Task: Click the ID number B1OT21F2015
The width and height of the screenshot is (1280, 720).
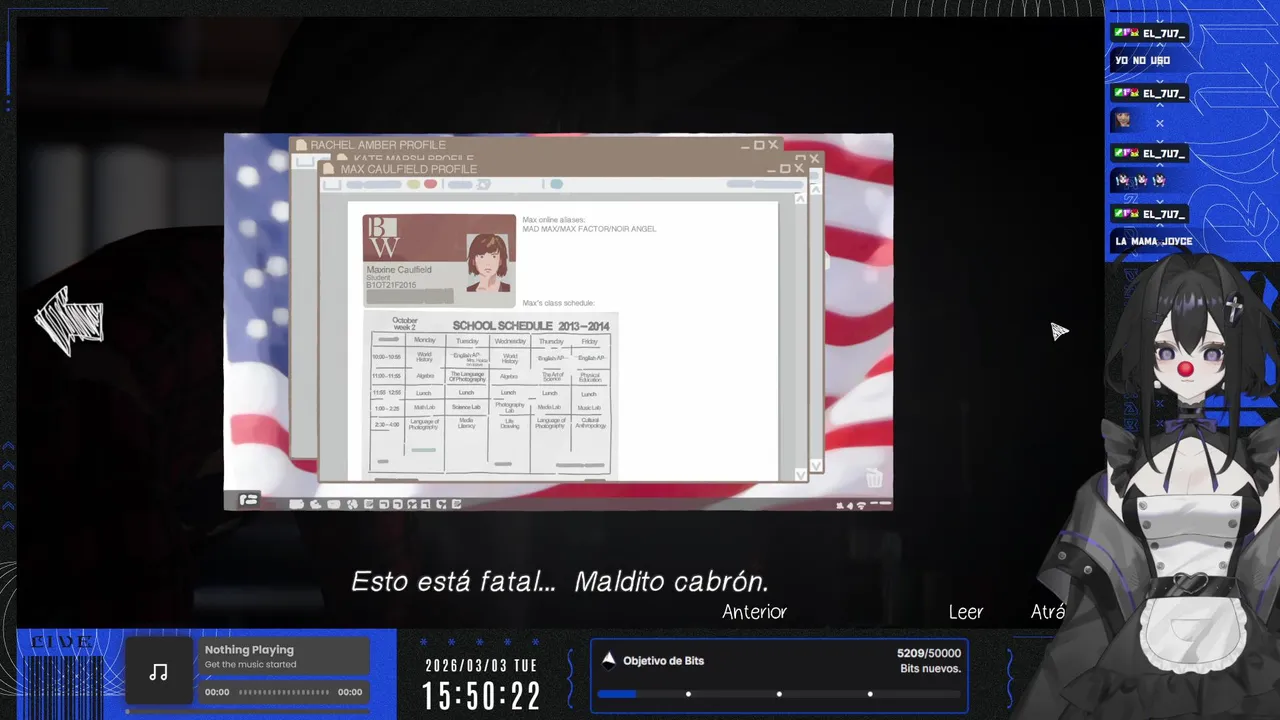Action: (391, 285)
